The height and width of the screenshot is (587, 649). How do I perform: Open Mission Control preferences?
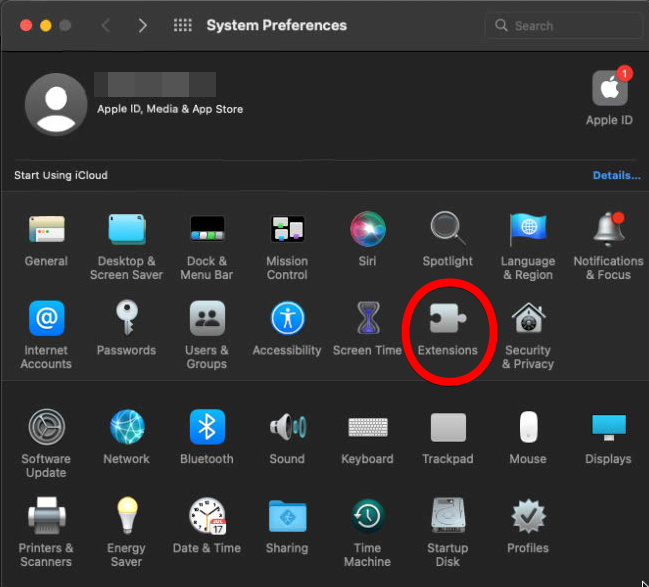coord(287,230)
